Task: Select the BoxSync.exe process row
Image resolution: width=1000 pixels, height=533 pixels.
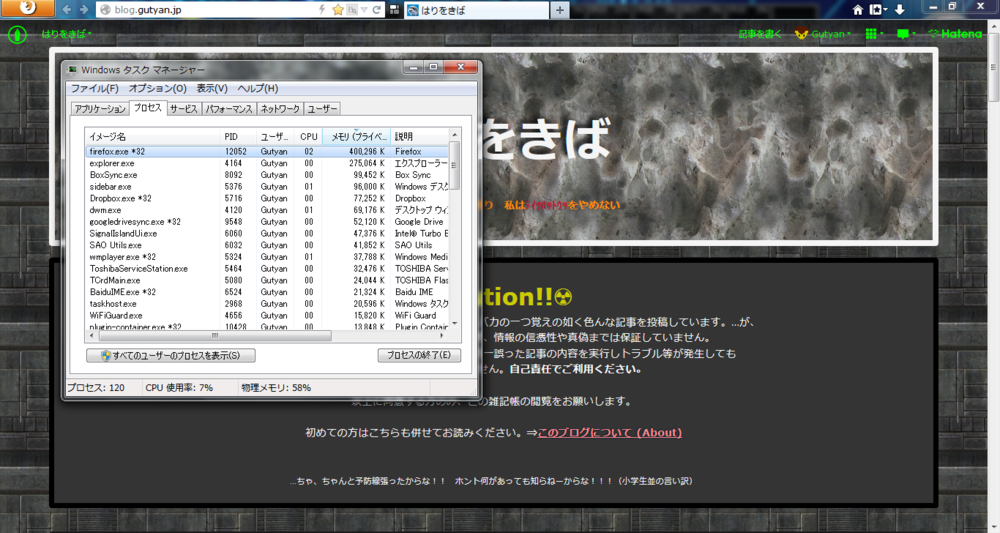Action: click(x=267, y=175)
